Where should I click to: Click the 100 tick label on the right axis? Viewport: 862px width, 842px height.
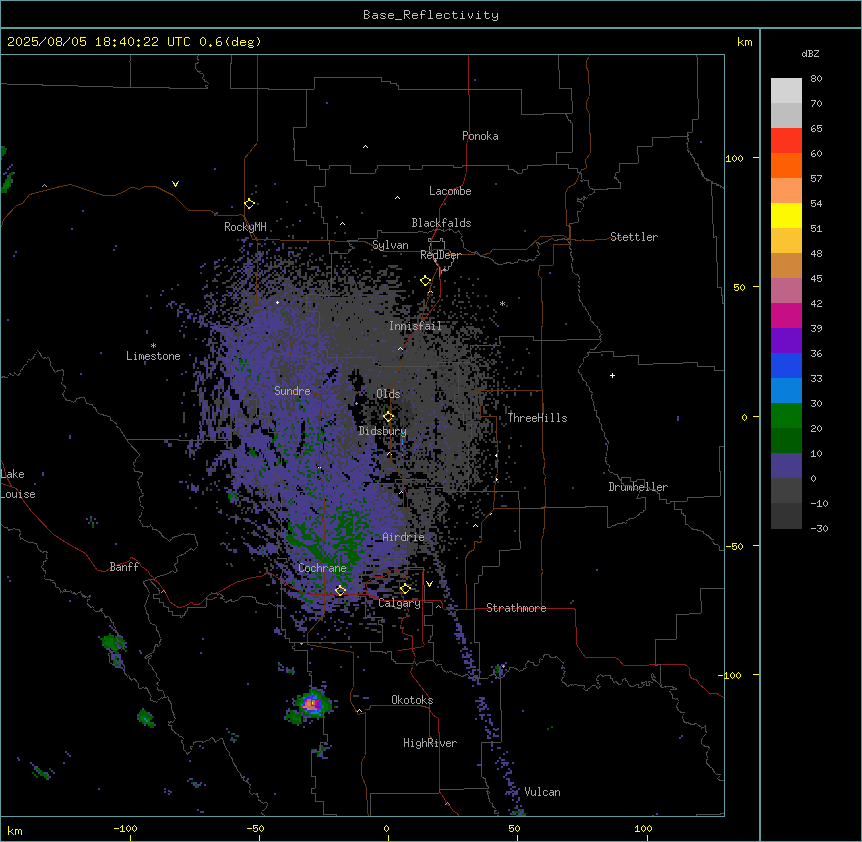[734, 158]
